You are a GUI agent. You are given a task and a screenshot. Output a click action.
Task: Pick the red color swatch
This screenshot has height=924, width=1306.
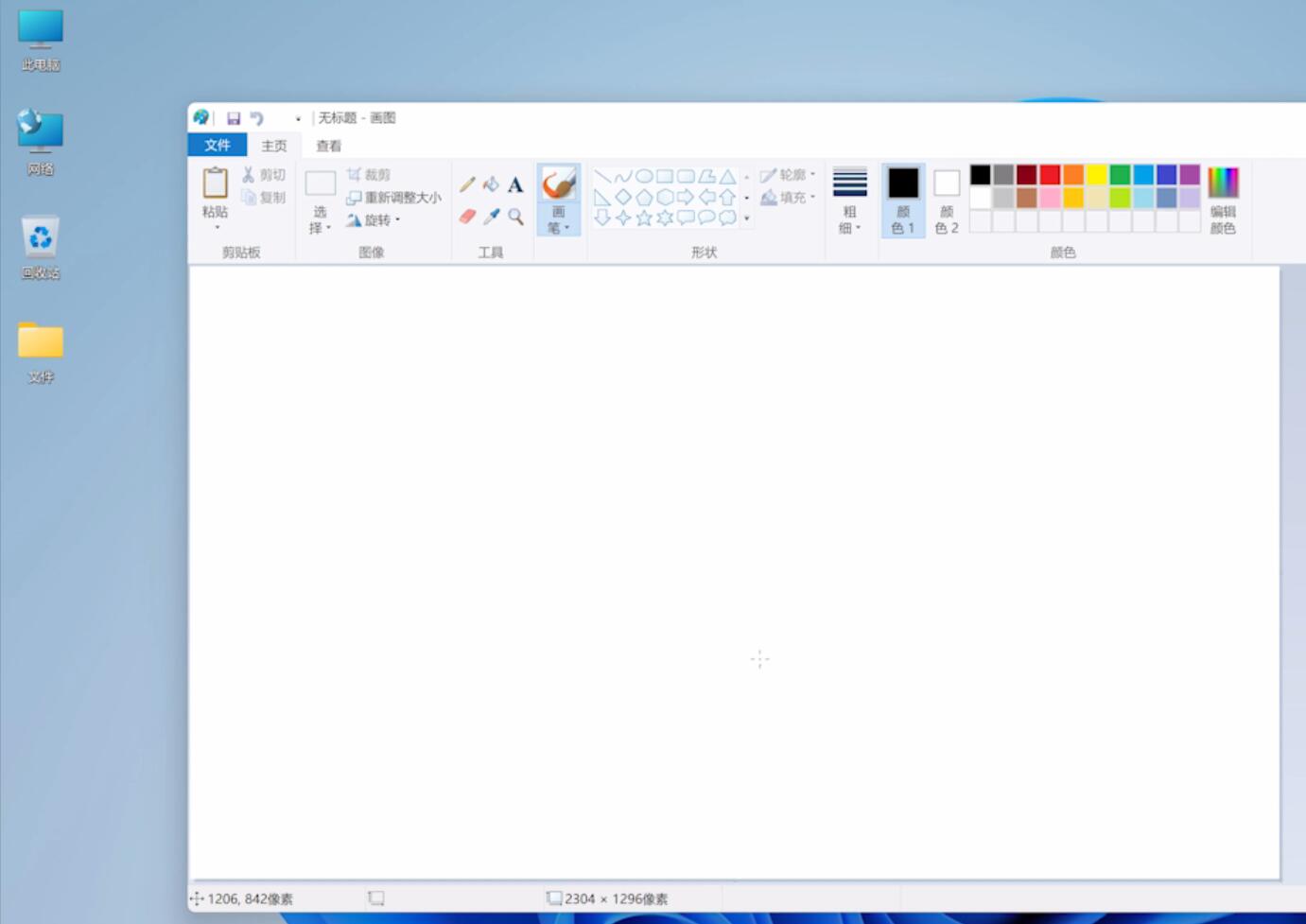[x=1050, y=174]
